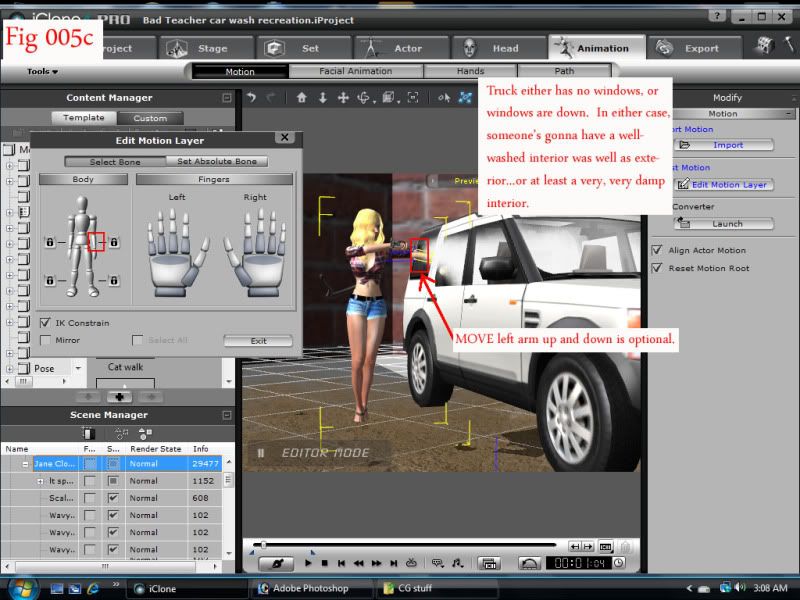The height and width of the screenshot is (600, 800).
Task: Click the Import motion button
Action: click(x=723, y=145)
